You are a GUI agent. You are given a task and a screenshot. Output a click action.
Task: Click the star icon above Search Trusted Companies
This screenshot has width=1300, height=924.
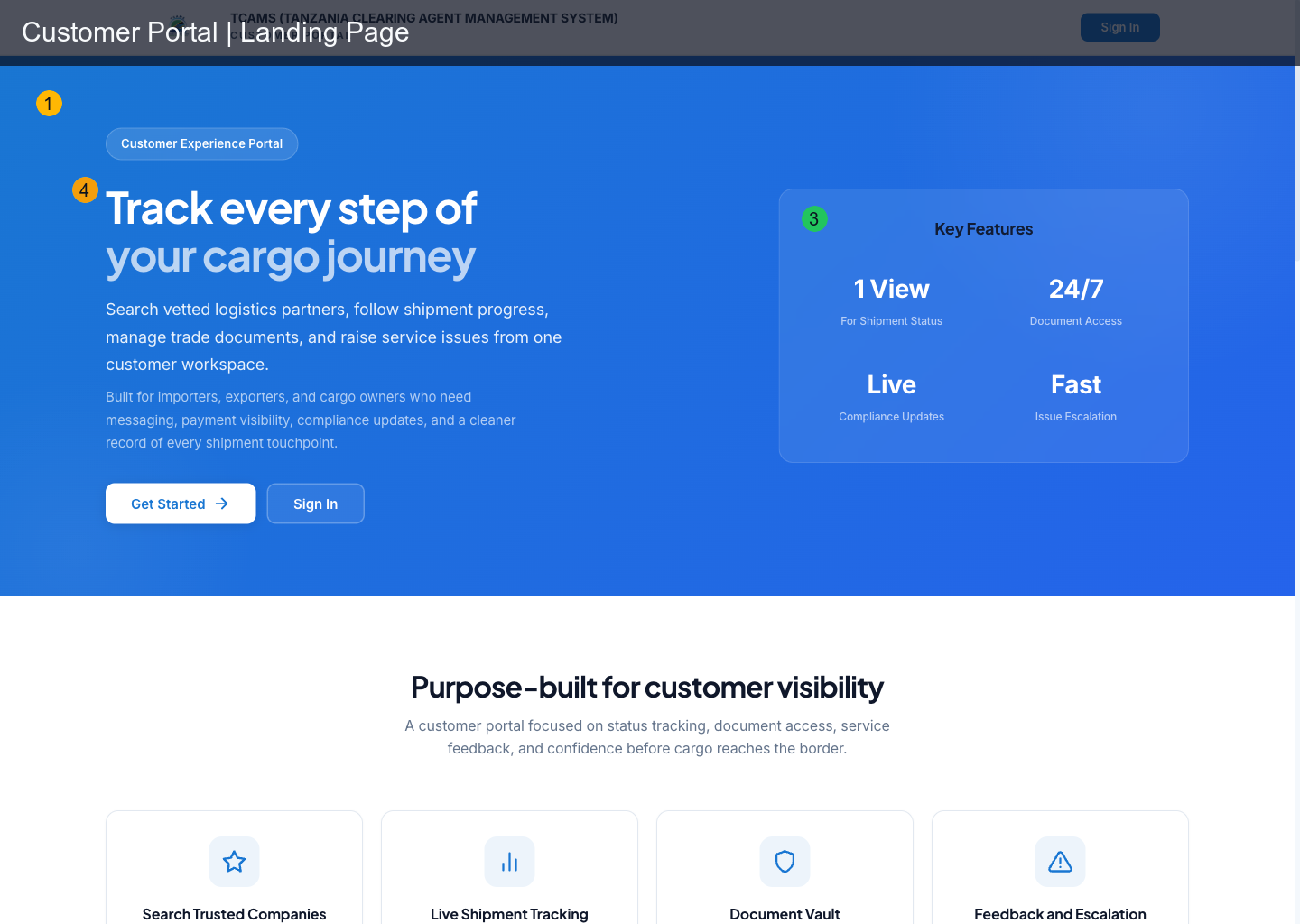234,862
